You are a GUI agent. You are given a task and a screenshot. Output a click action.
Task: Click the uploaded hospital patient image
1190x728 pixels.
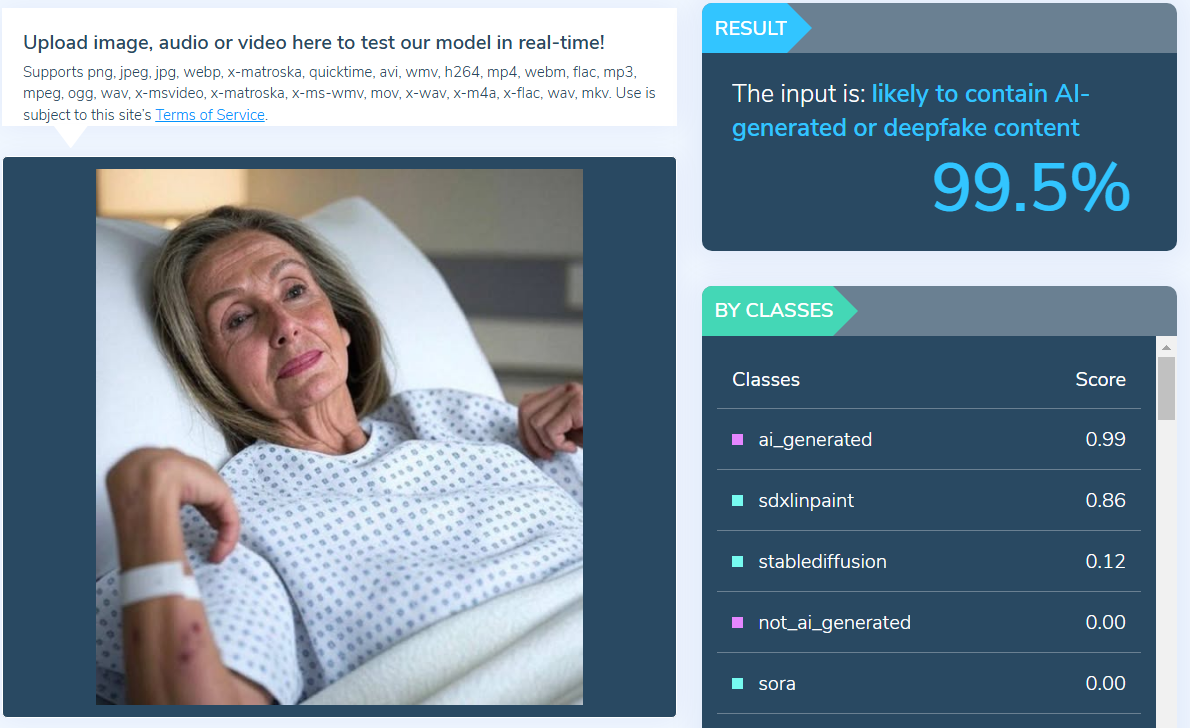point(339,436)
